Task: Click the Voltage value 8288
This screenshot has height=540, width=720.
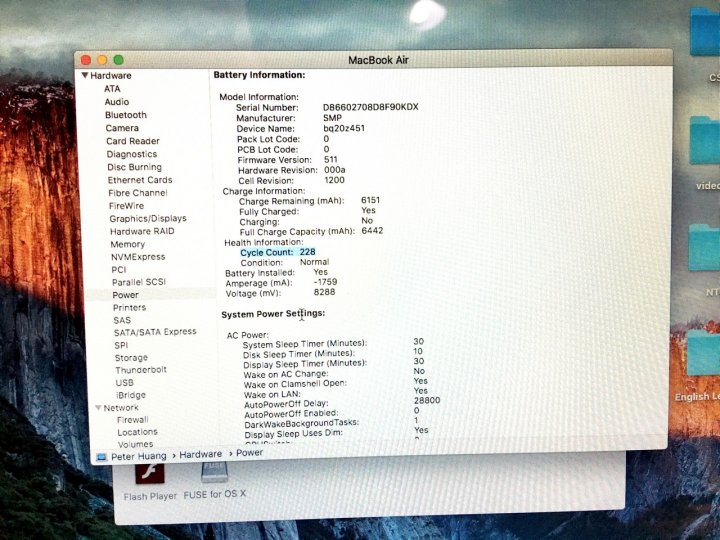Action: point(324,292)
